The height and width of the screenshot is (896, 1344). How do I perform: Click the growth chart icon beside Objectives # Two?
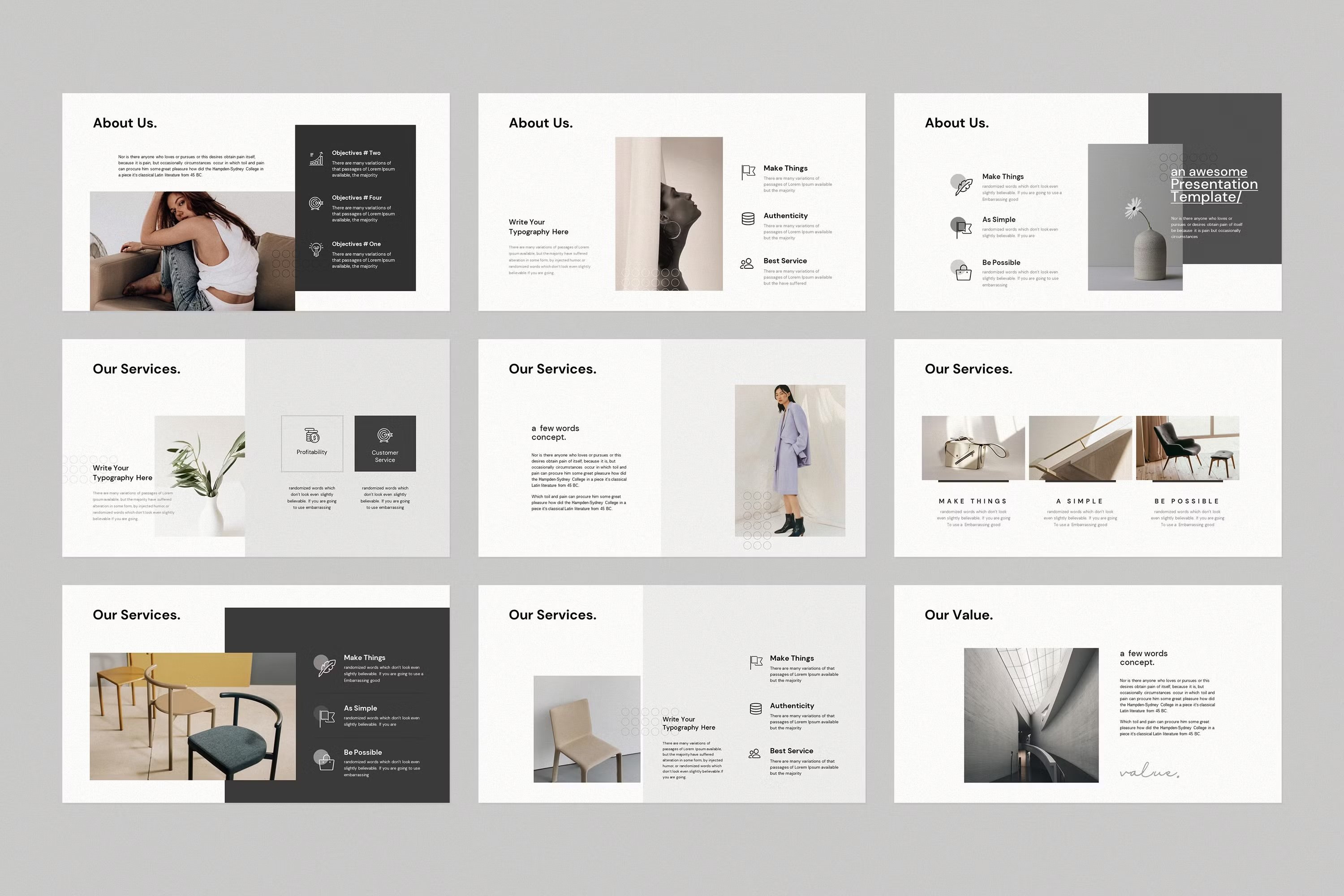click(316, 158)
